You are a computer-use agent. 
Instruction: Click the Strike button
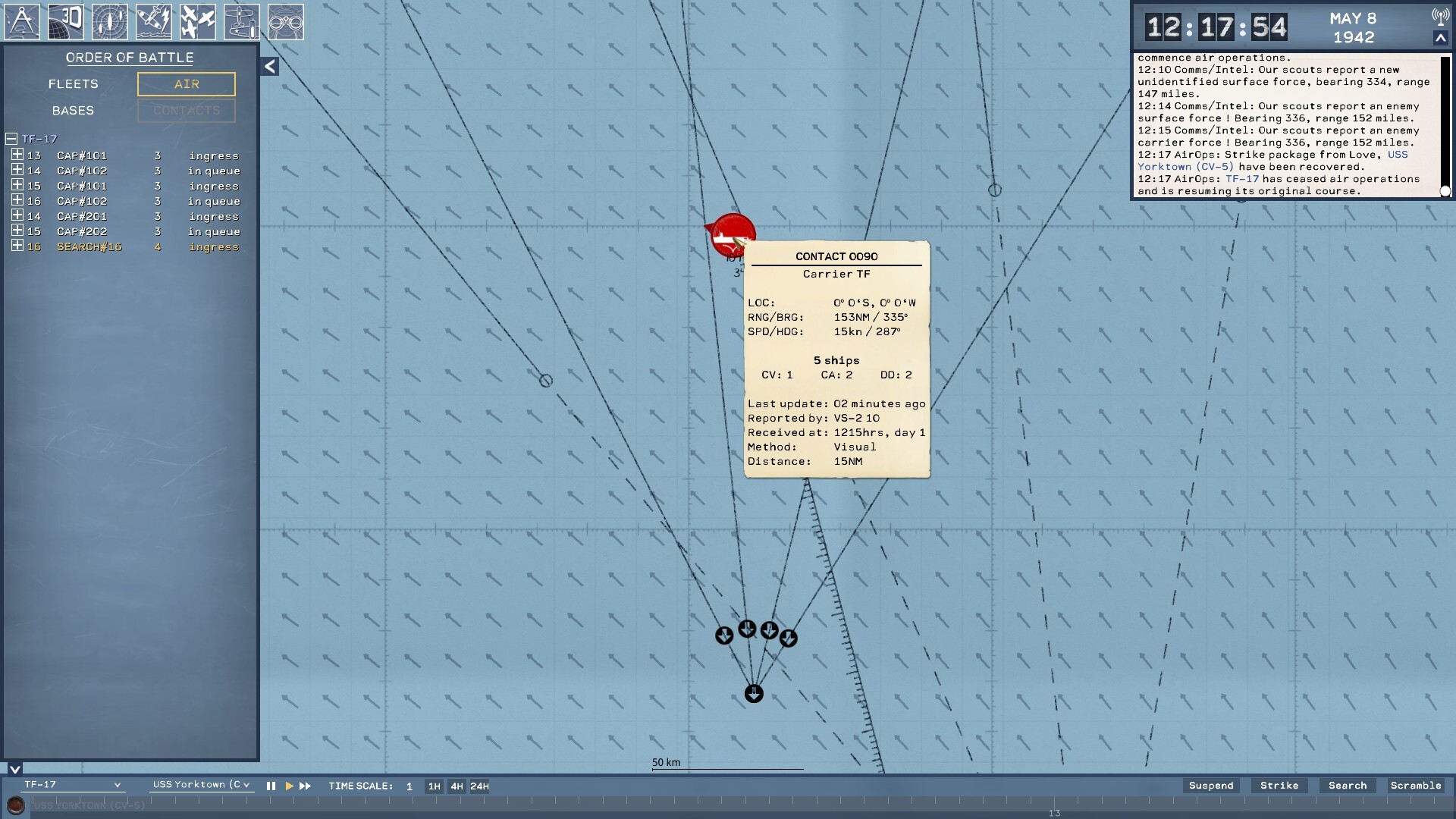(x=1279, y=786)
